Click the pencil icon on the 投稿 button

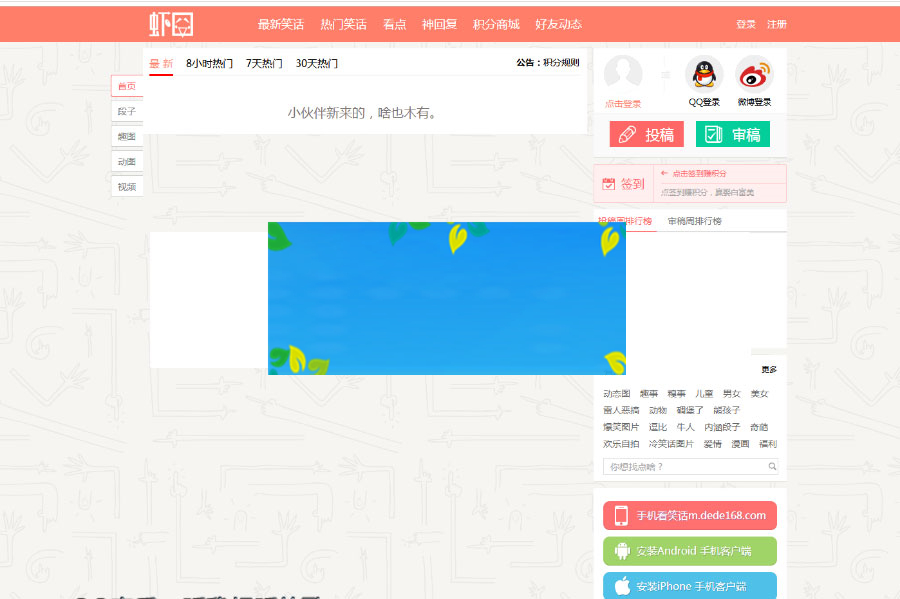627,133
